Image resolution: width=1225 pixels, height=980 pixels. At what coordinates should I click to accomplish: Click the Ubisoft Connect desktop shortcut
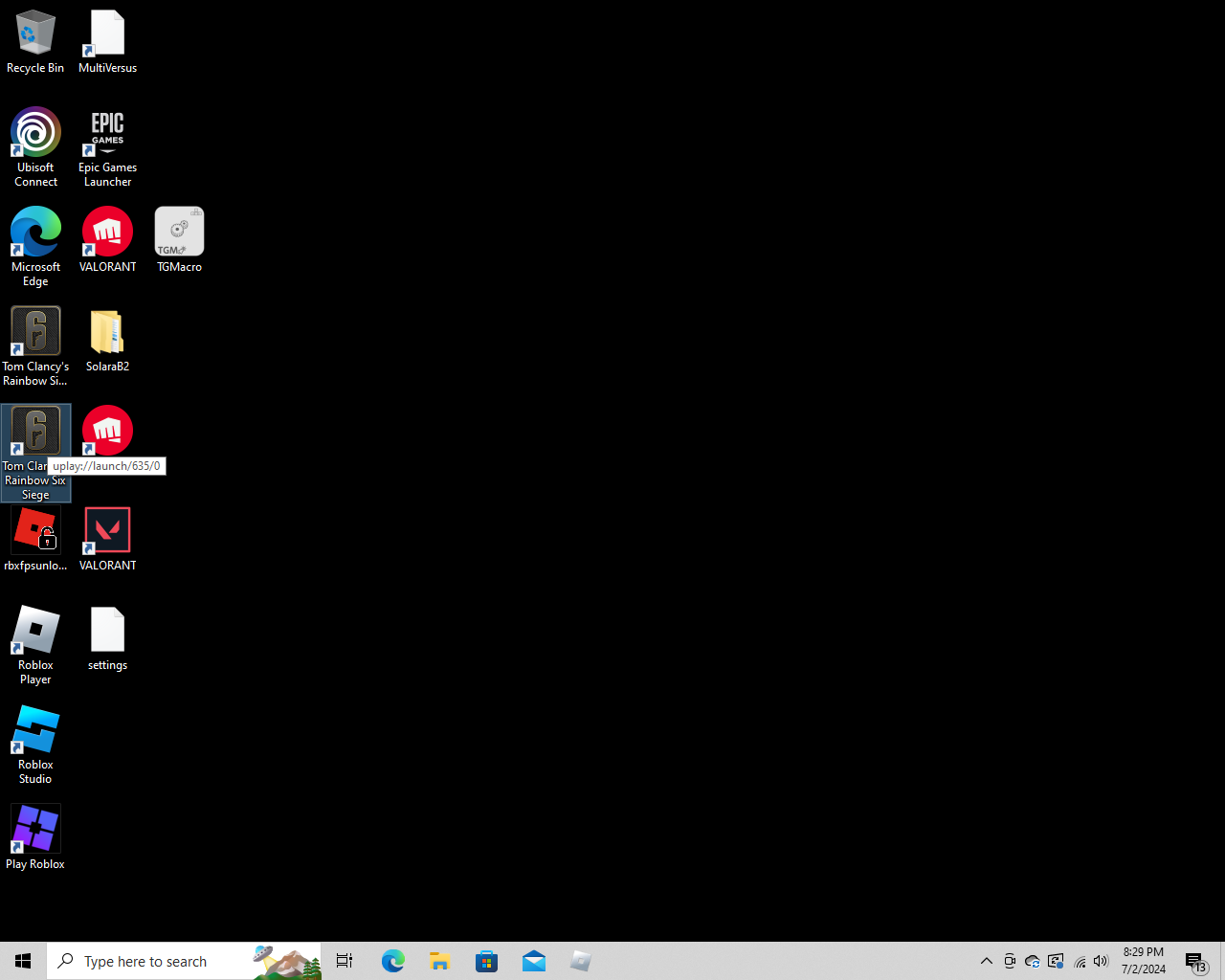(35, 147)
